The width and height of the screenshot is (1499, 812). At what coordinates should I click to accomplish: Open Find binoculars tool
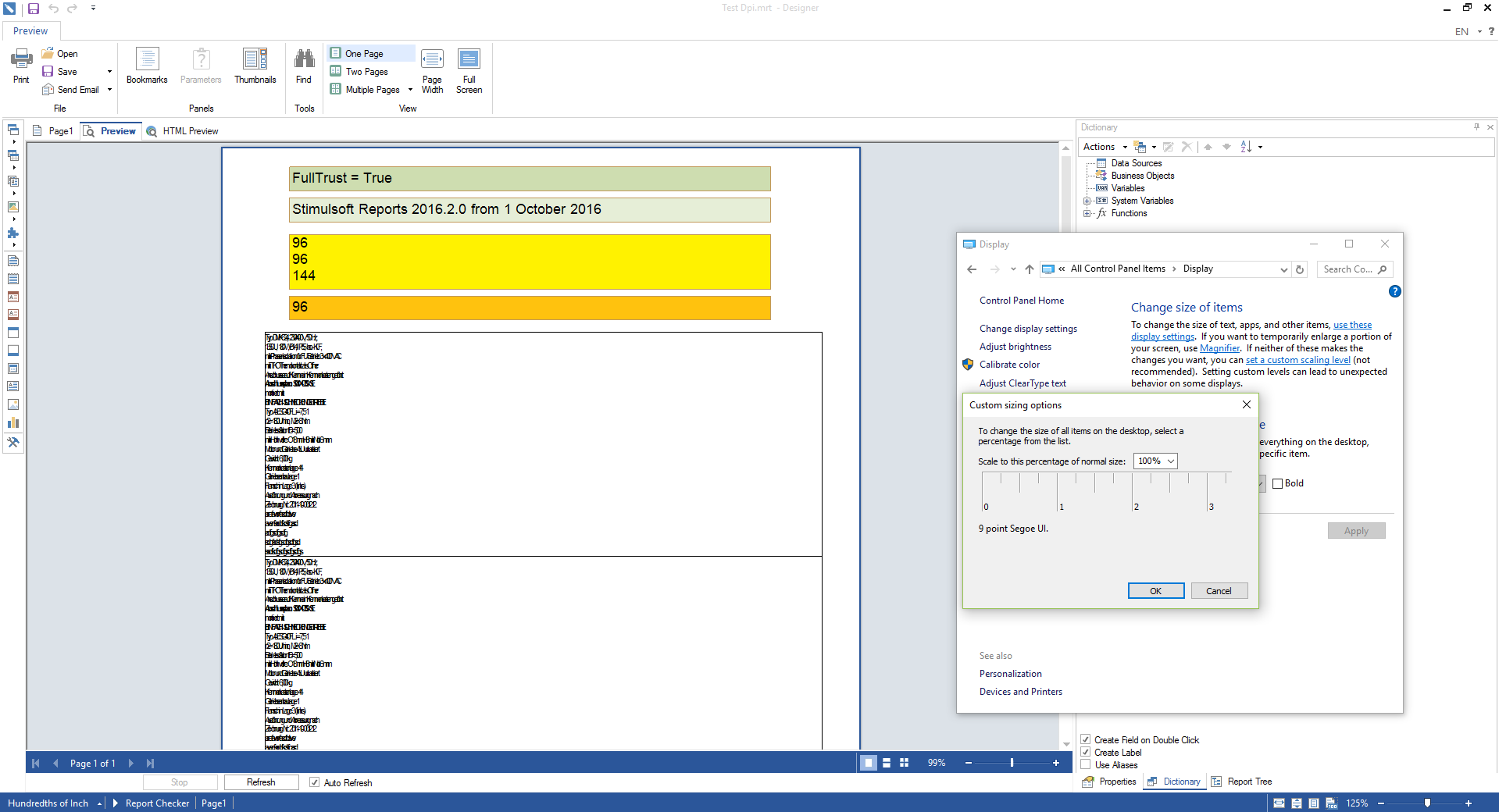(304, 66)
